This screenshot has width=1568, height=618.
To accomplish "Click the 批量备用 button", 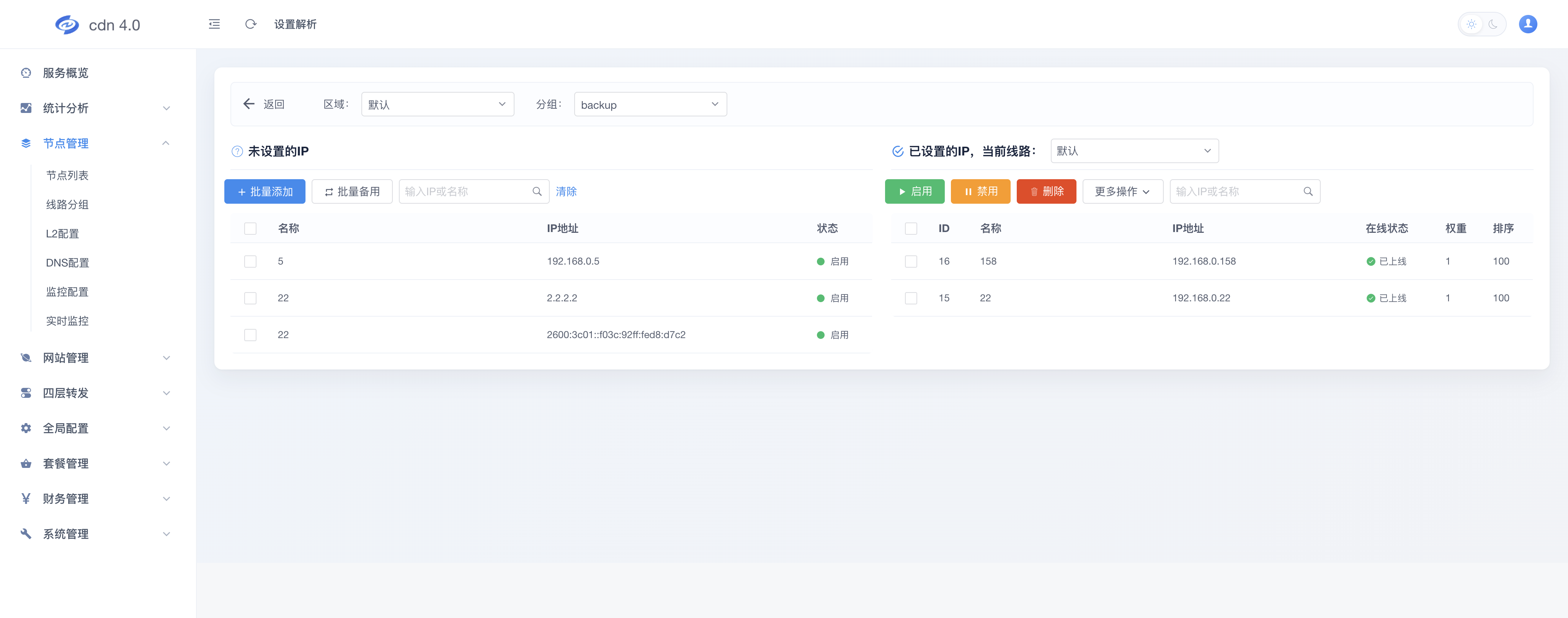I will [x=352, y=192].
